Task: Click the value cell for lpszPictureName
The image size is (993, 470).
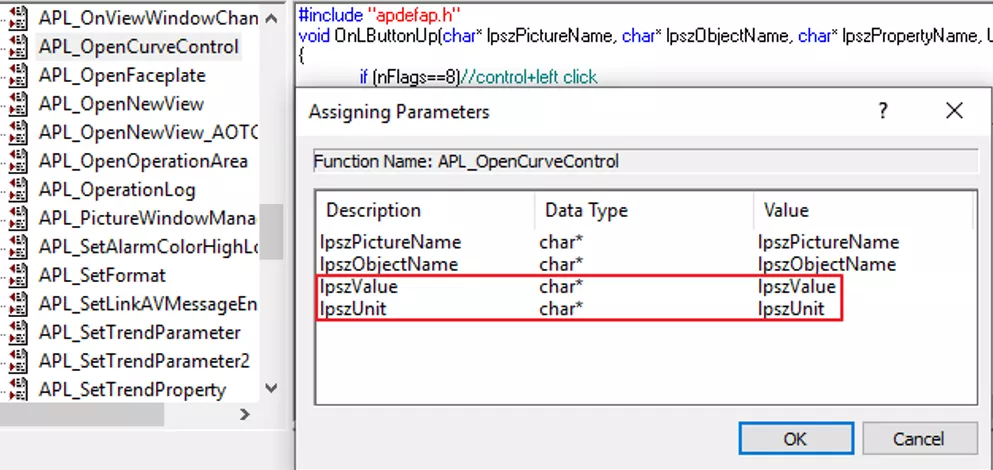Action: click(828, 243)
